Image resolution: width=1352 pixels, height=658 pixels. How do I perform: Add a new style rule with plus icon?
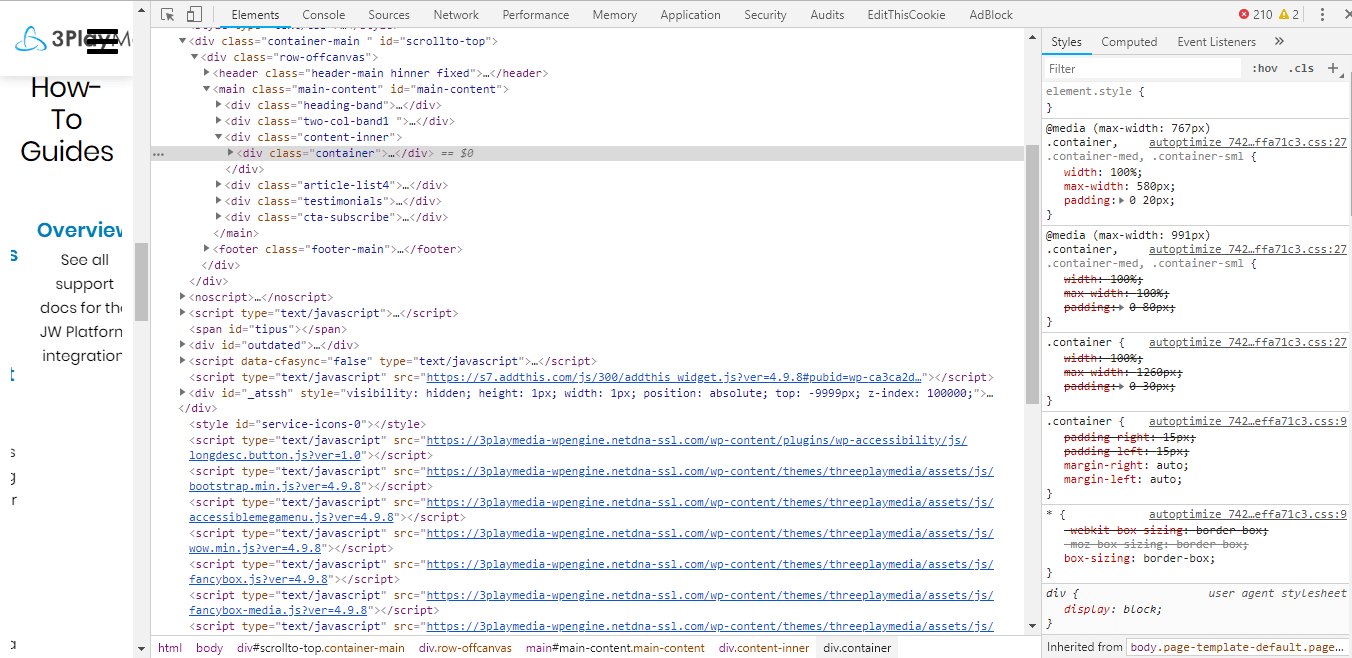point(1333,68)
